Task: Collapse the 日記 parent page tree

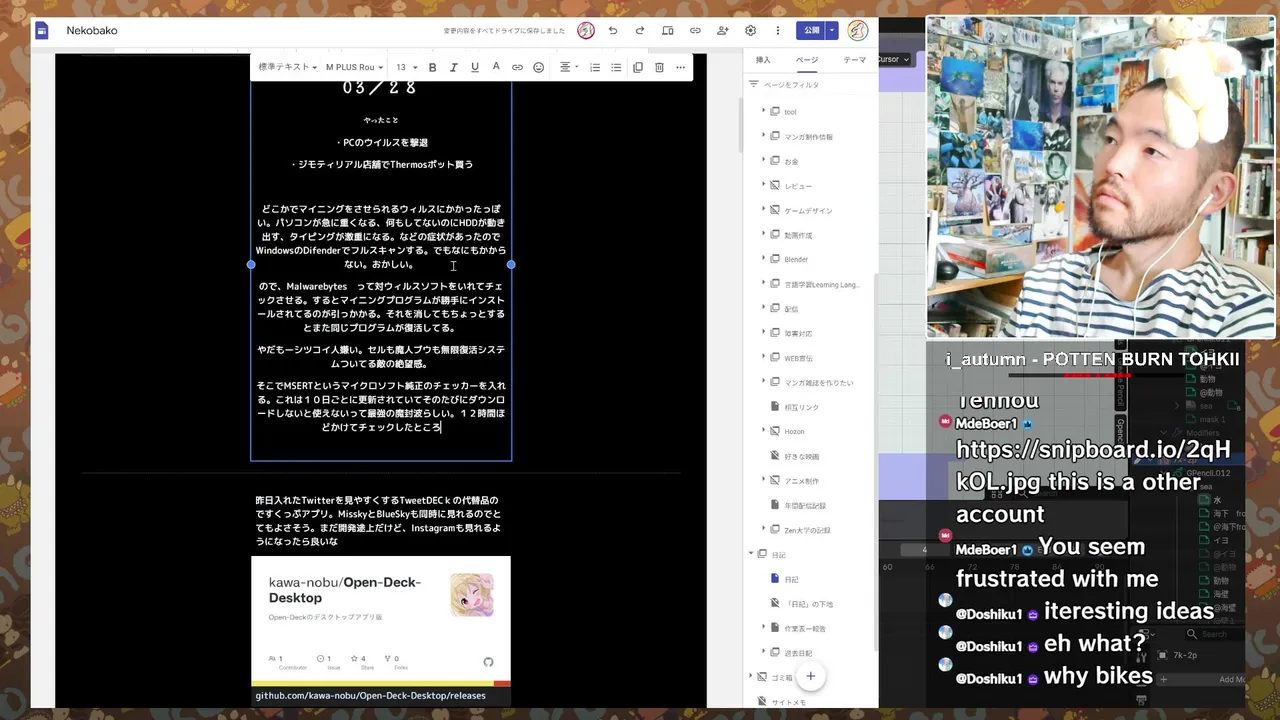Action: tap(751, 554)
